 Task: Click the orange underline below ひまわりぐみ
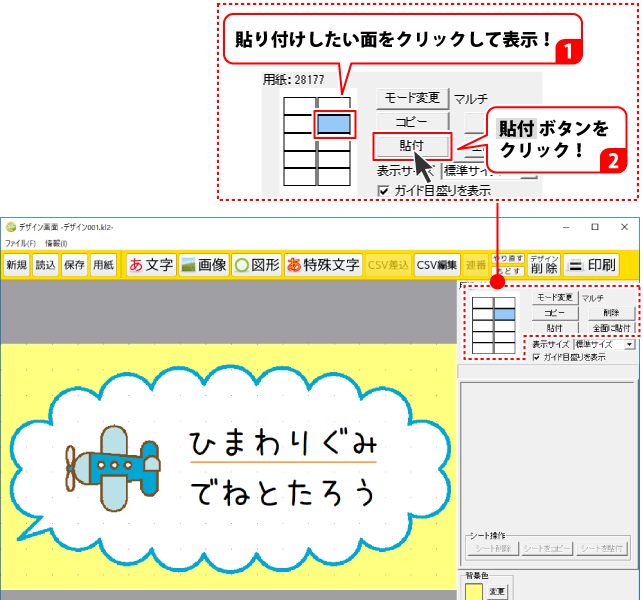click(x=283, y=462)
